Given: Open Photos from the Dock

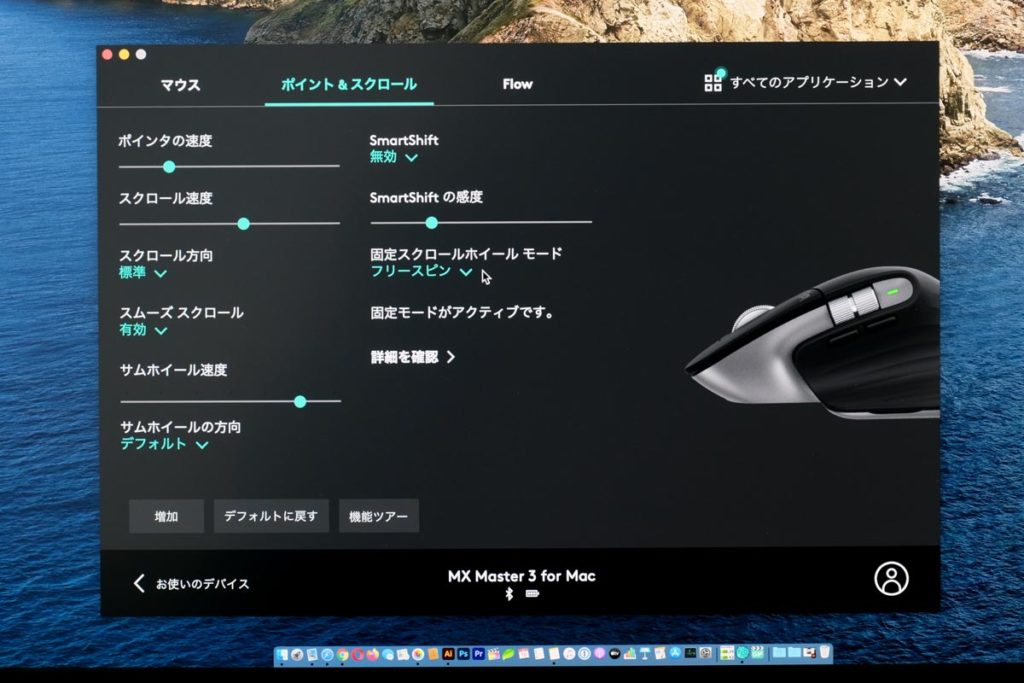Looking at the screenshot, I should (418, 654).
